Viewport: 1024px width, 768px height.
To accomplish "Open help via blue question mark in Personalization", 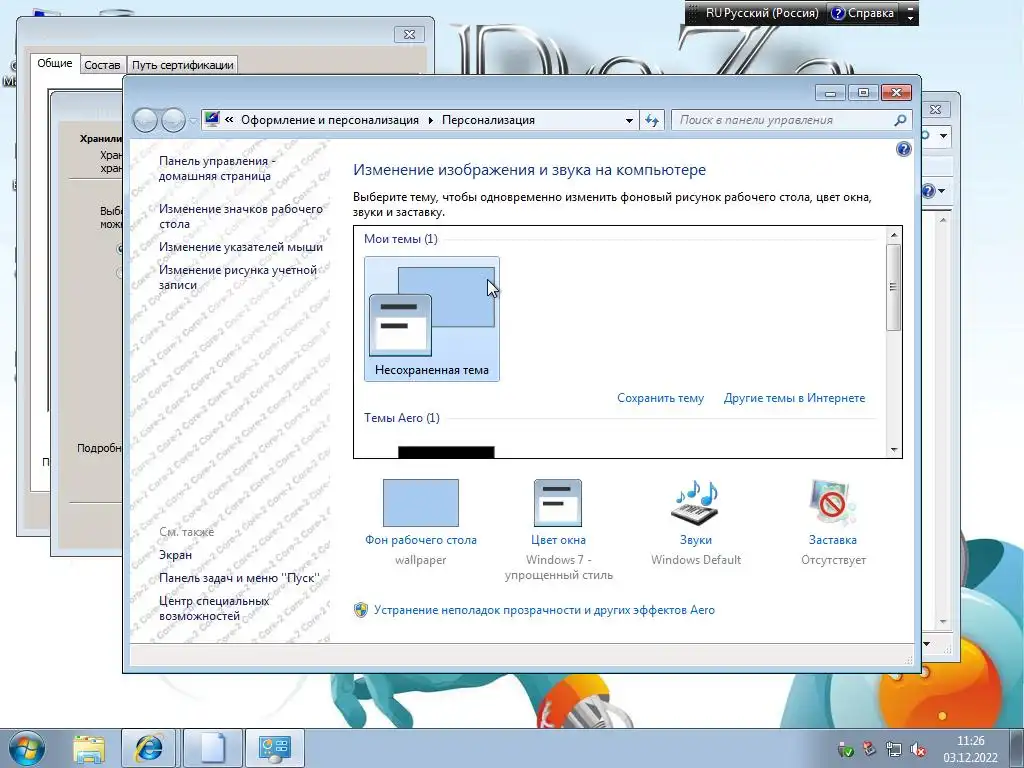I will [903, 150].
